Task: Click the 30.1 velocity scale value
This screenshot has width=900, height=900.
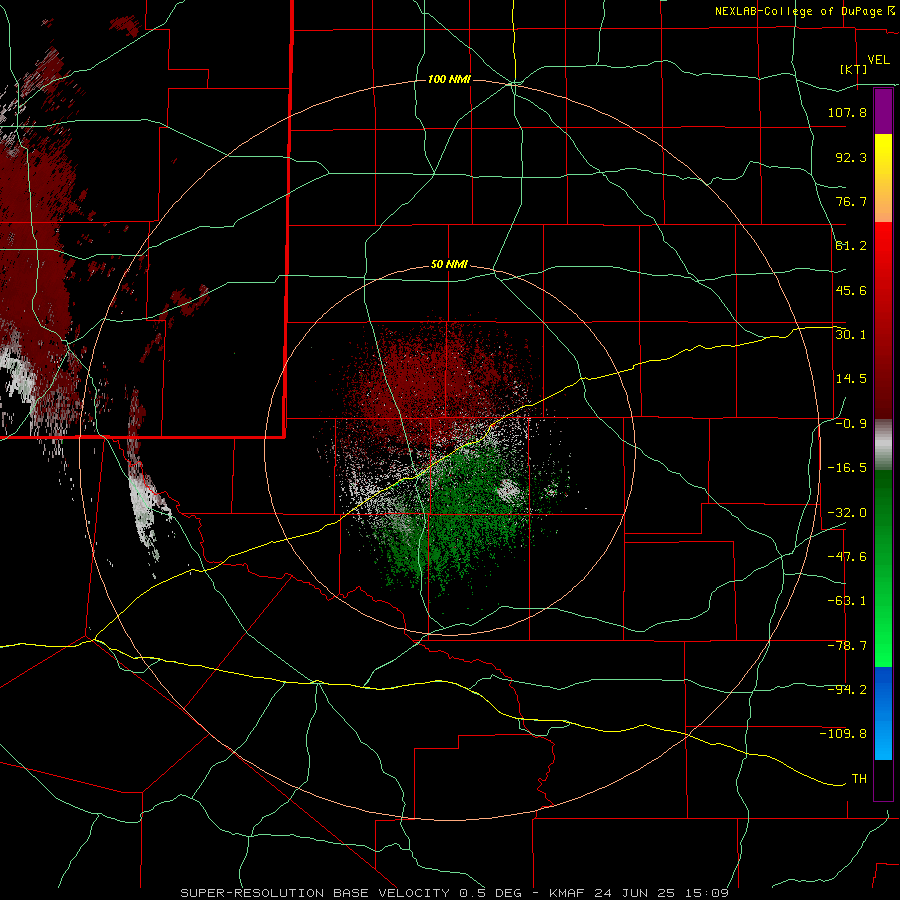Action: [851, 334]
